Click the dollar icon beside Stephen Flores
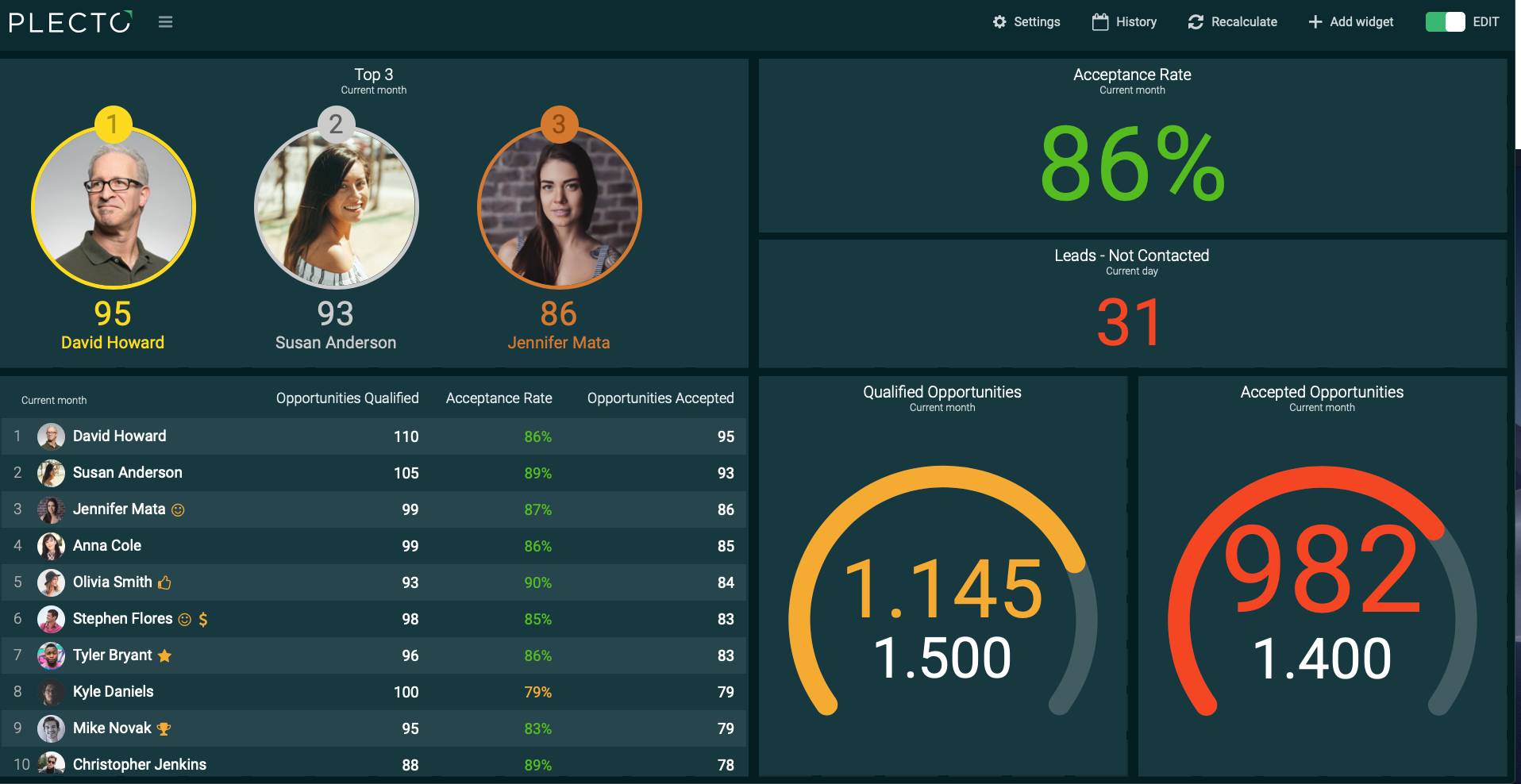The width and height of the screenshot is (1521, 784). point(203,619)
